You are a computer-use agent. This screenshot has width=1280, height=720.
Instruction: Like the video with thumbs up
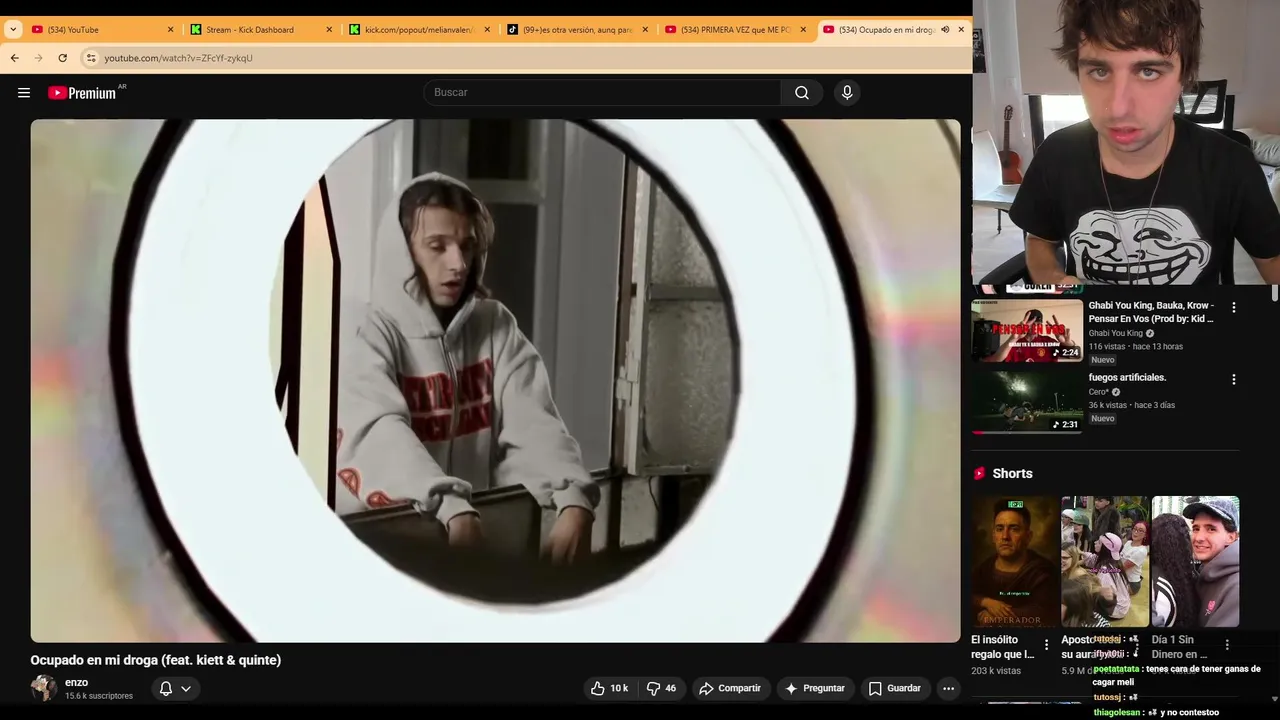point(610,688)
